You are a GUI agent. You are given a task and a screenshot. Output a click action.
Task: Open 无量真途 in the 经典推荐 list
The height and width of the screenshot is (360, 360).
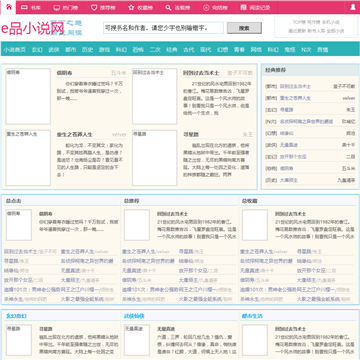point(289,145)
